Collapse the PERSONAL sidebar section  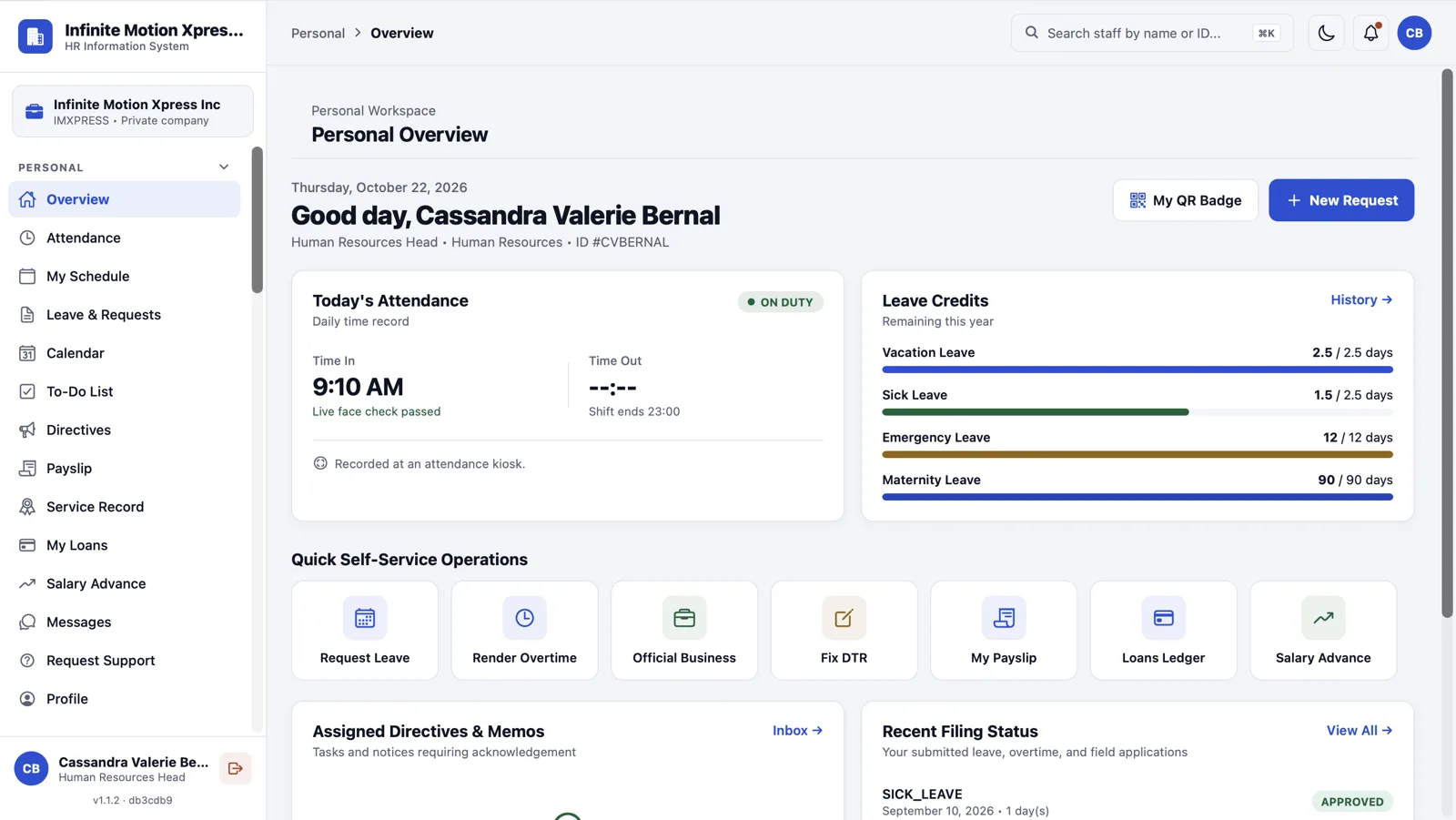pyautogui.click(x=224, y=167)
